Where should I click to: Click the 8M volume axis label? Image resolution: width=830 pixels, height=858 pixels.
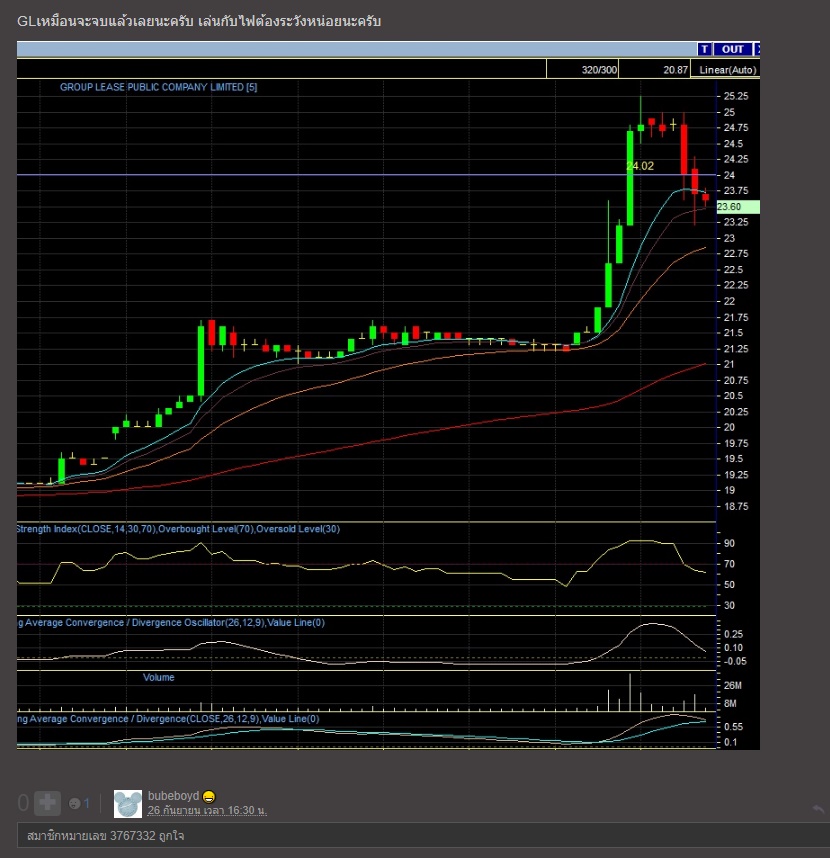[x=730, y=704]
